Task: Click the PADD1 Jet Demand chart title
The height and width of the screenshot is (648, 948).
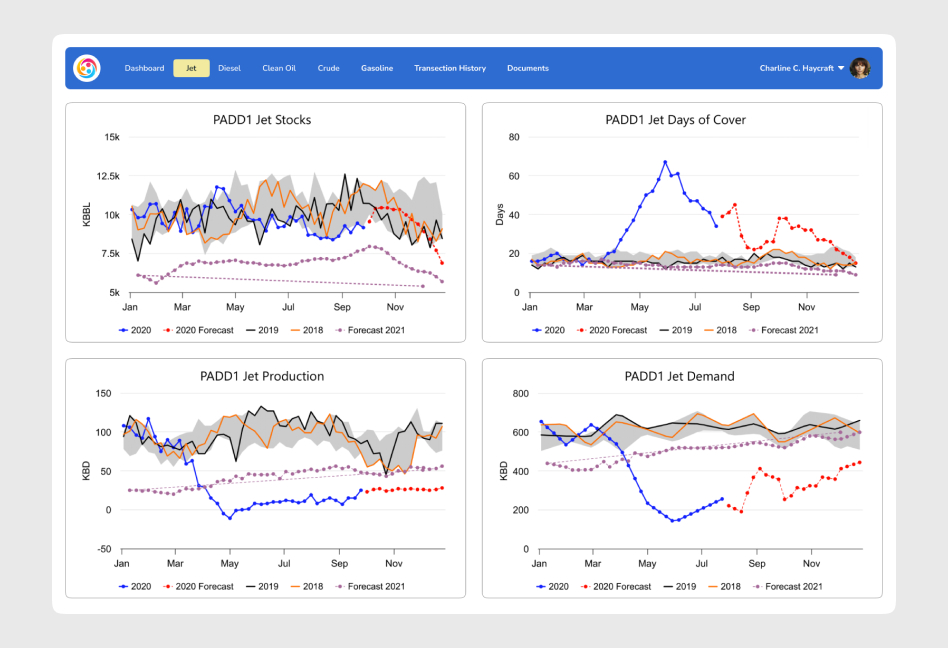Action: pos(680,376)
